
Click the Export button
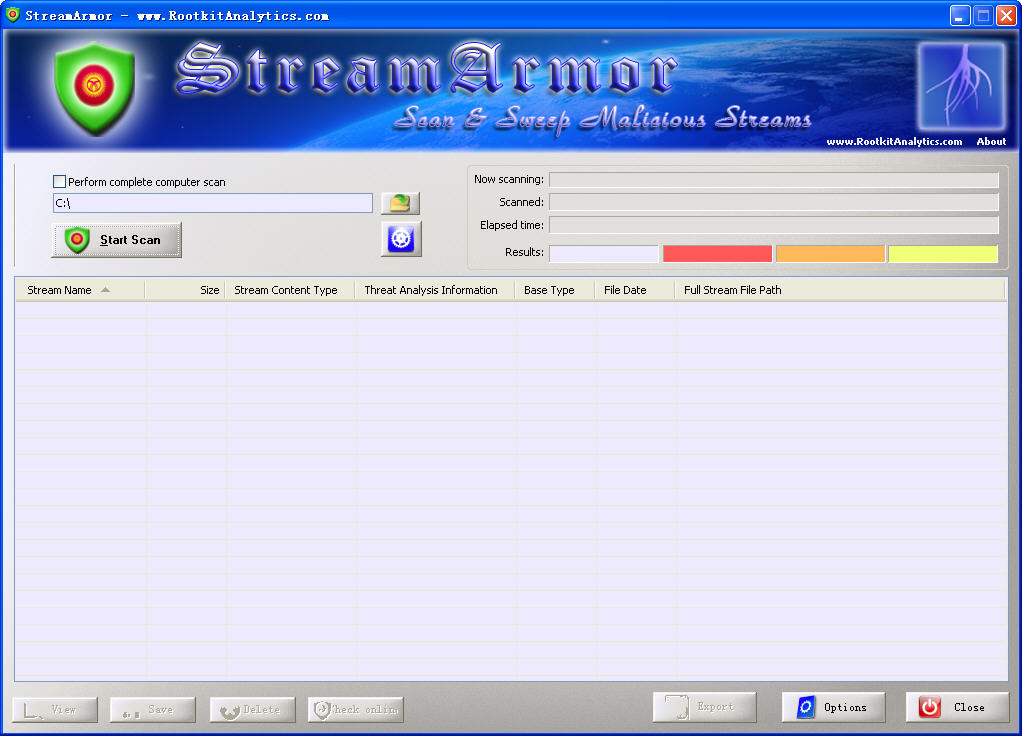(705, 707)
